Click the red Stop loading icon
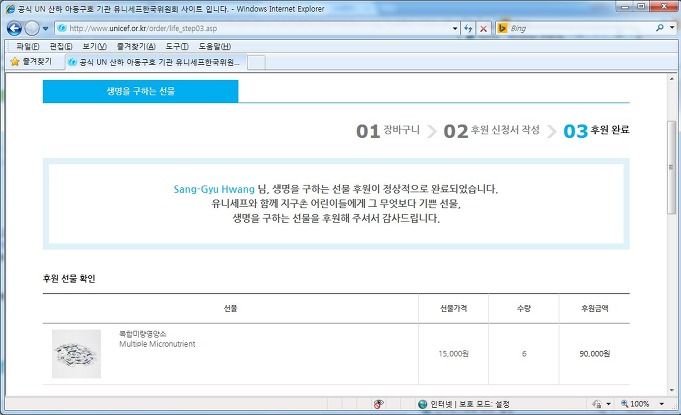This screenshot has width=681, height=415. click(x=483, y=29)
